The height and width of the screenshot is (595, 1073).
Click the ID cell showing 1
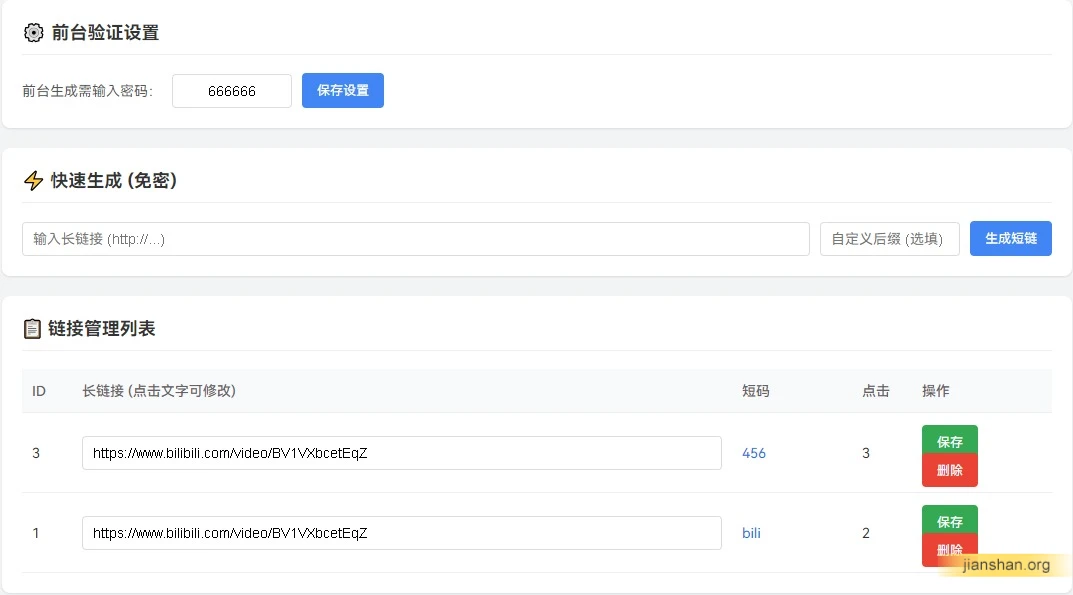36,533
